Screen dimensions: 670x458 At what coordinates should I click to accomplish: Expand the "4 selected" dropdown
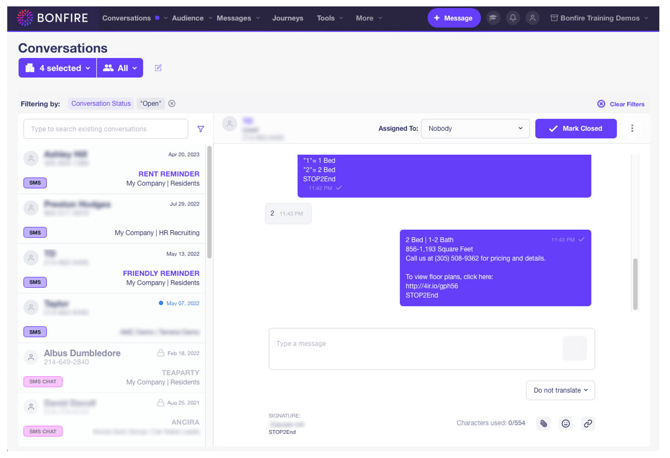coord(56,68)
